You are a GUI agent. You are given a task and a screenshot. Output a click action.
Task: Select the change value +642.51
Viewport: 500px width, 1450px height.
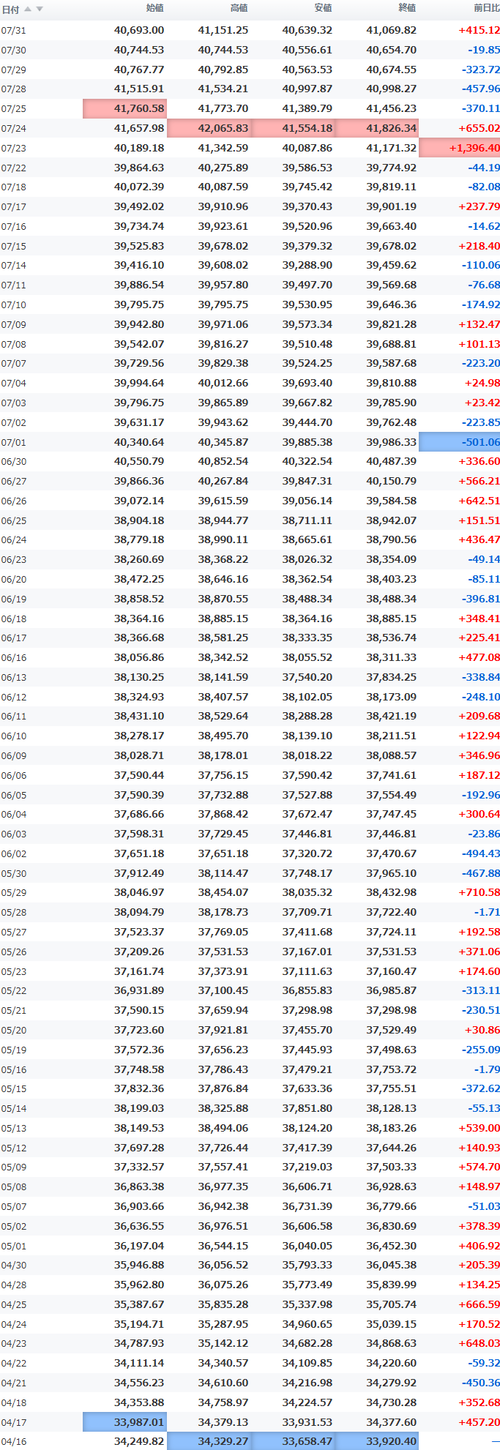point(477,500)
